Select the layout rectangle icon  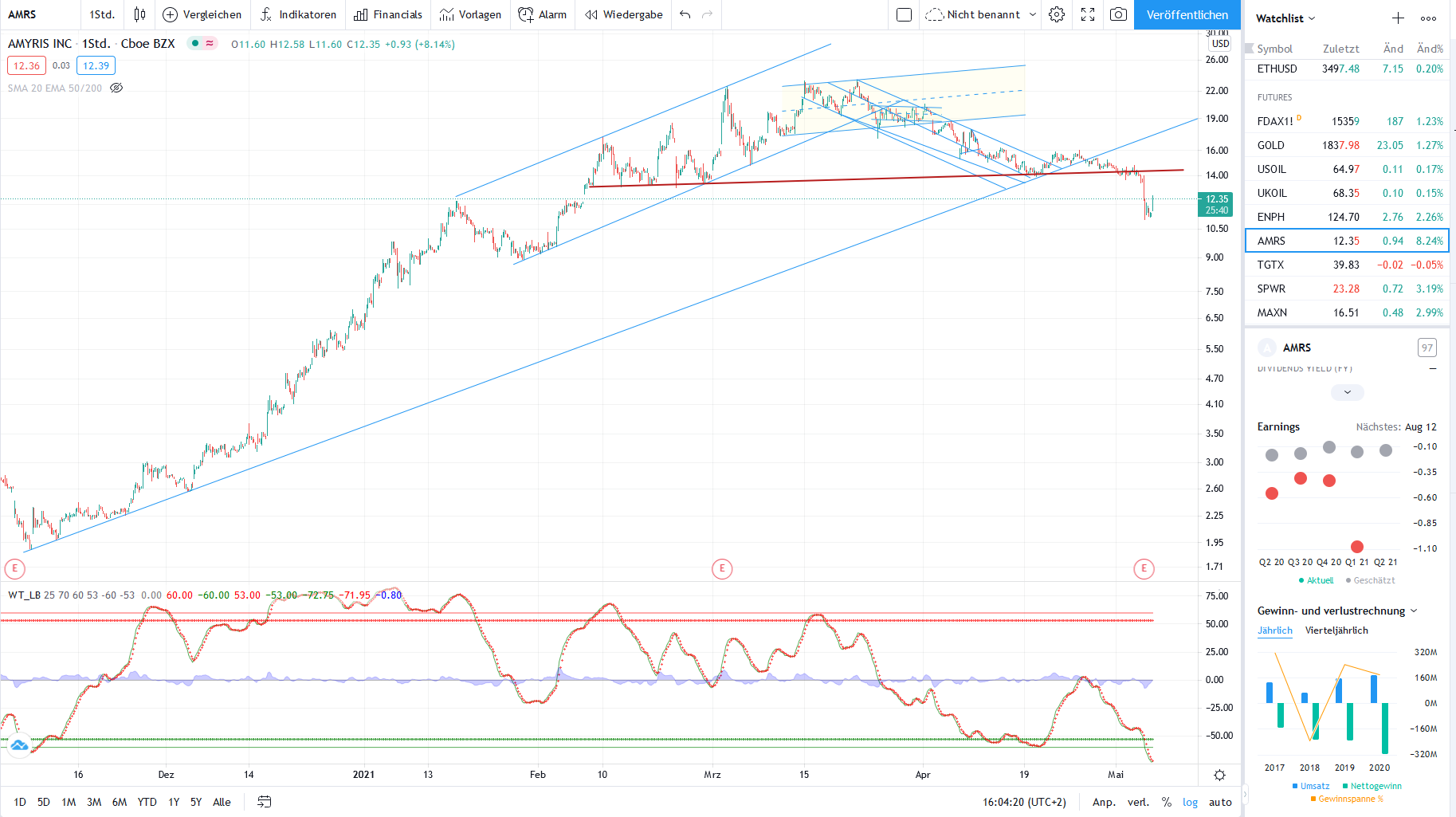(x=904, y=14)
